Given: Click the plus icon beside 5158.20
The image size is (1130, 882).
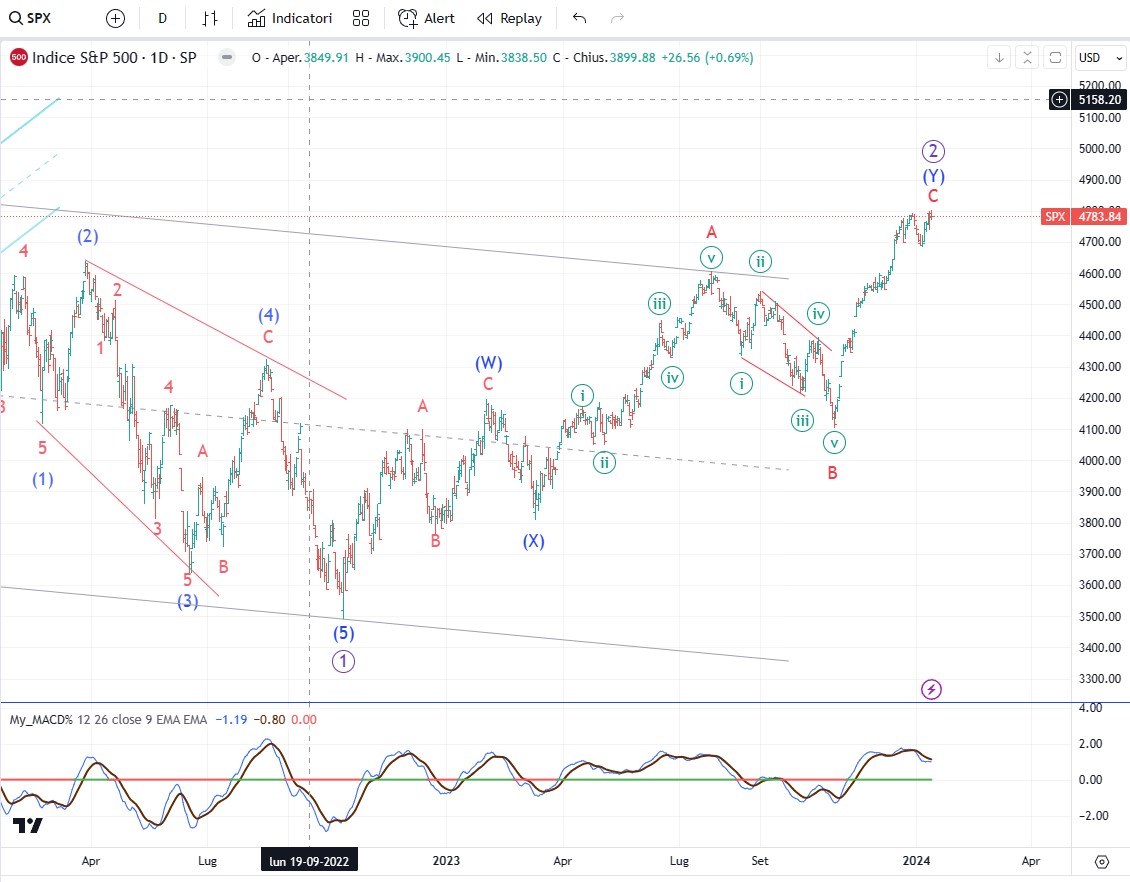Looking at the screenshot, I should [x=1059, y=99].
